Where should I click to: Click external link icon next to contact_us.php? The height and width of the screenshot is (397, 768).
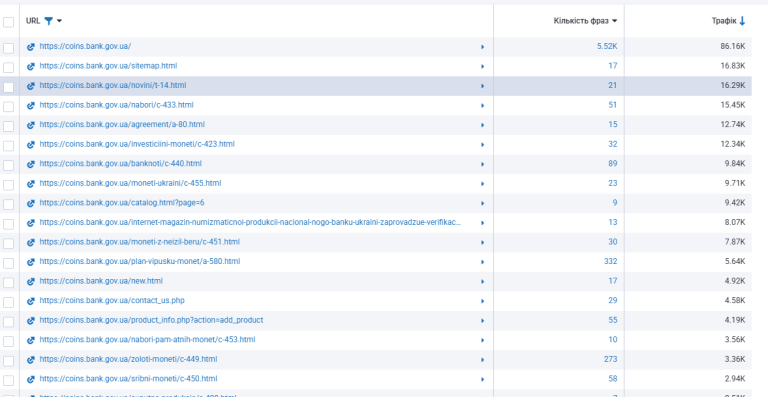pos(31,301)
